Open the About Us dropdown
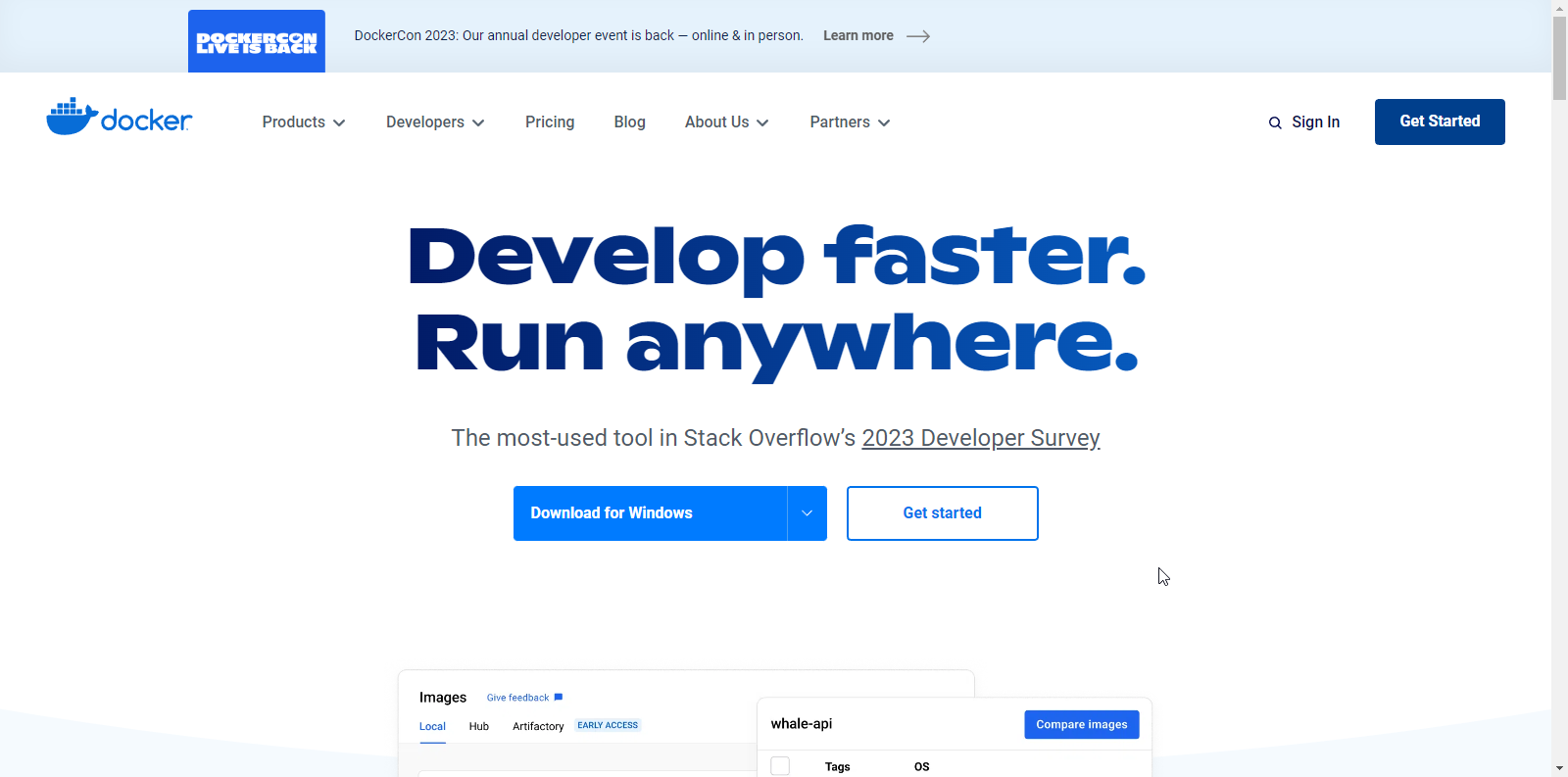Viewport: 1568px width, 777px height. click(727, 122)
